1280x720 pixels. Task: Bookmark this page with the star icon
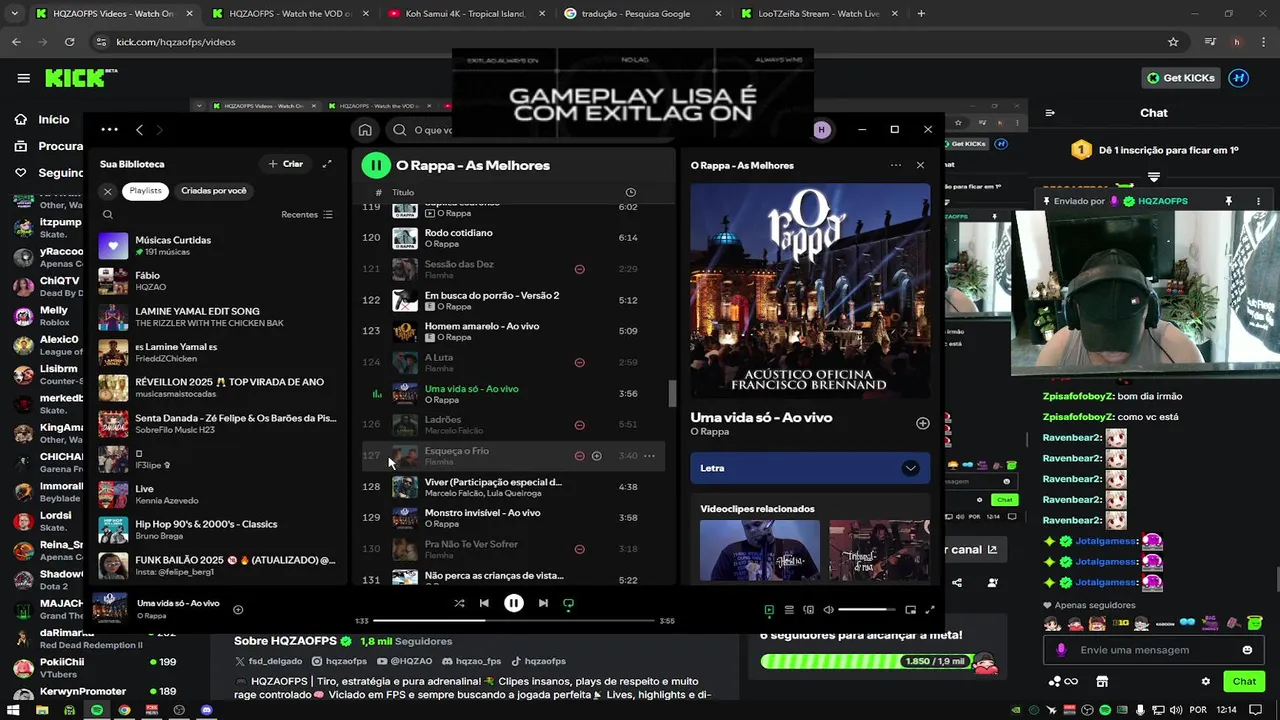click(x=1173, y=42)
